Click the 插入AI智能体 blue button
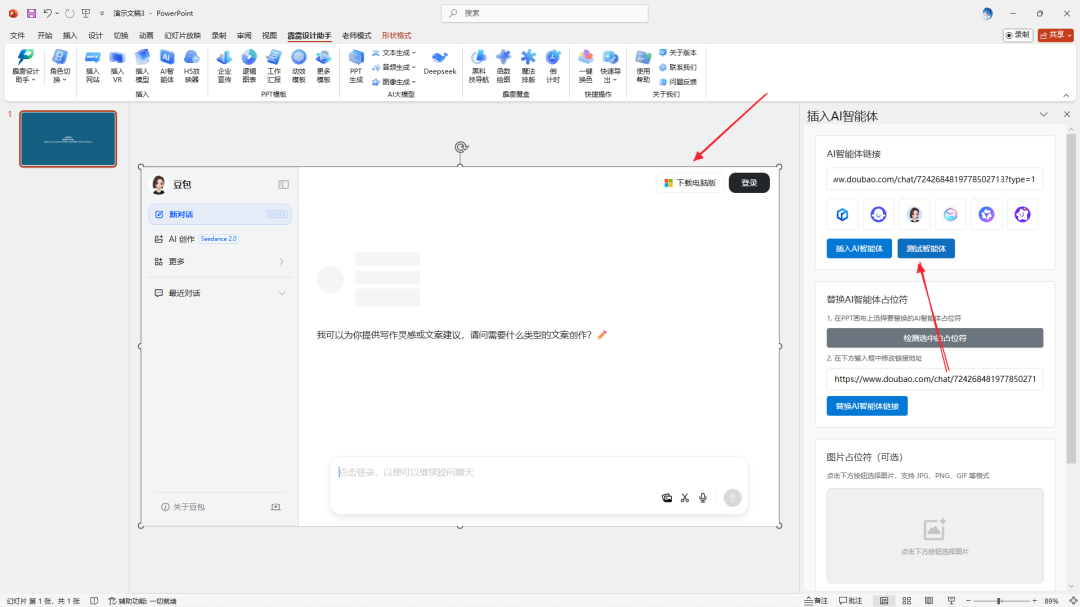 point(859,248)
